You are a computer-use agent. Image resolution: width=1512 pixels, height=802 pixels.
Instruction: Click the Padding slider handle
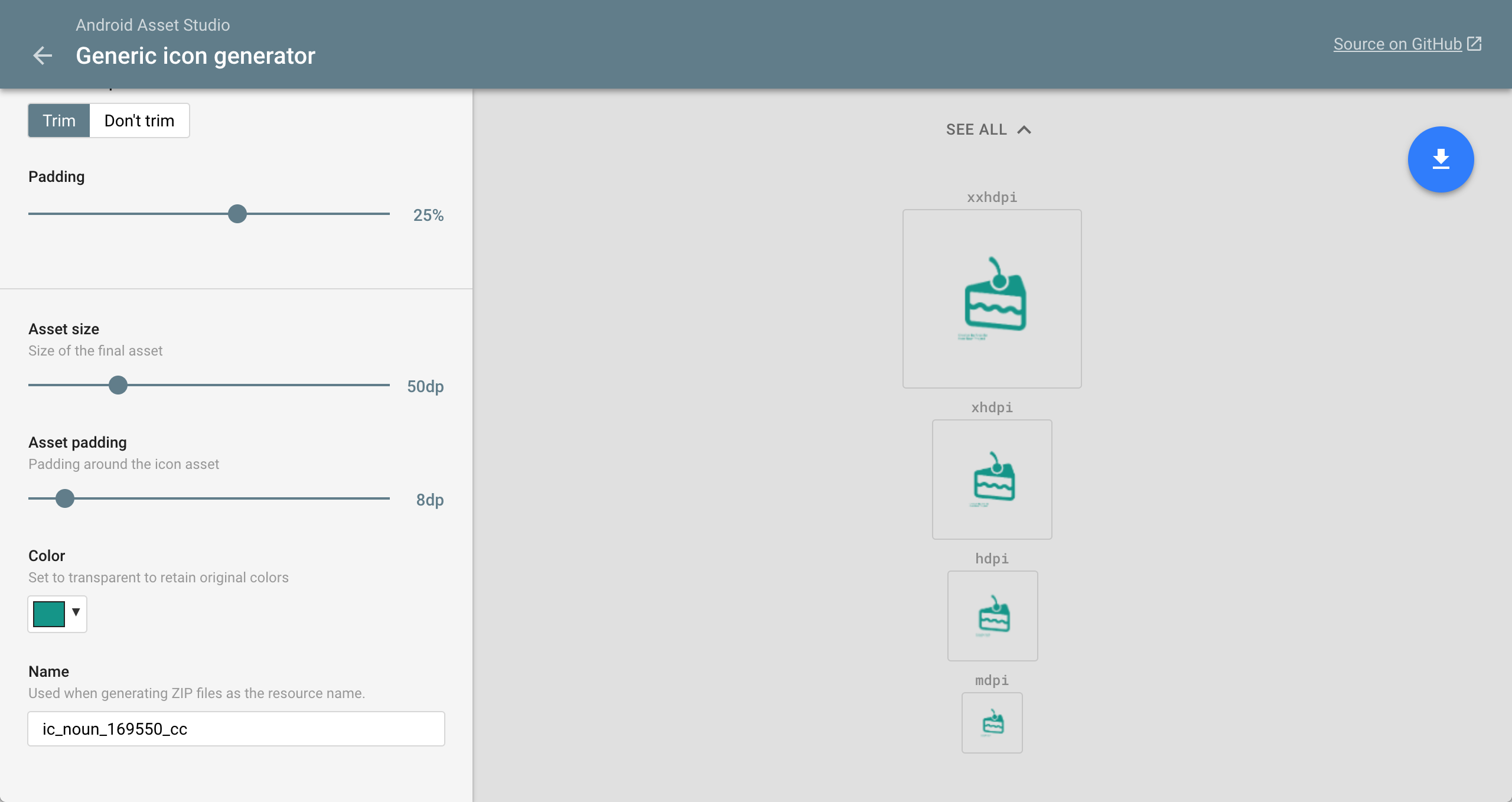pos(237,214)
